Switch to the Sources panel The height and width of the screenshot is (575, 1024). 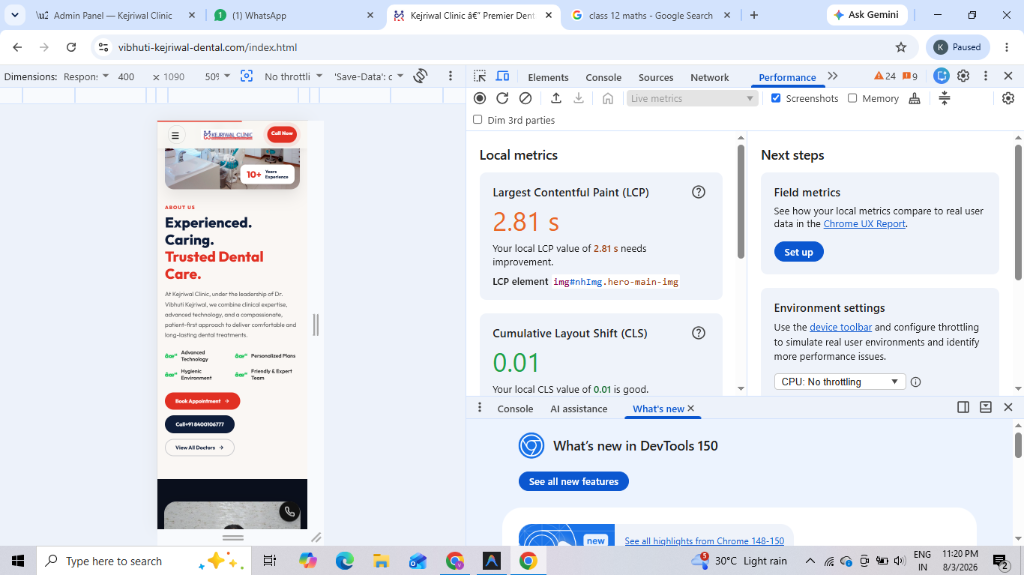click(656, 77)
